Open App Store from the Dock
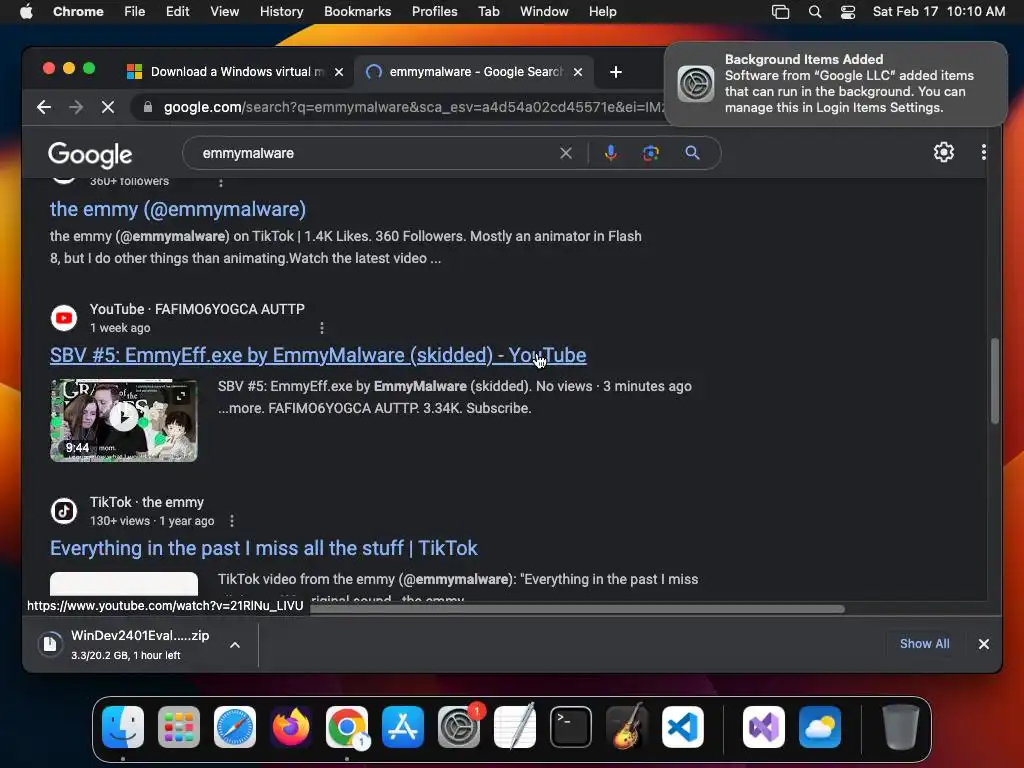Screen dimensions: 1024x768 (403, 727)
